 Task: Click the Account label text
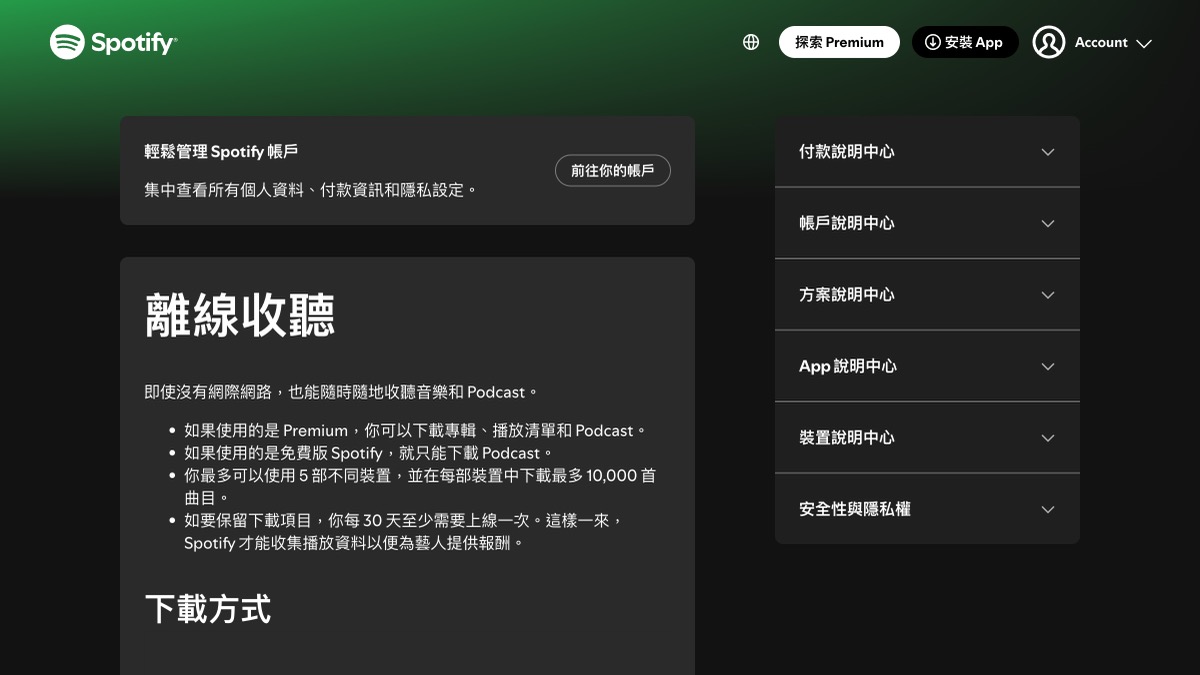[1101, 43]
